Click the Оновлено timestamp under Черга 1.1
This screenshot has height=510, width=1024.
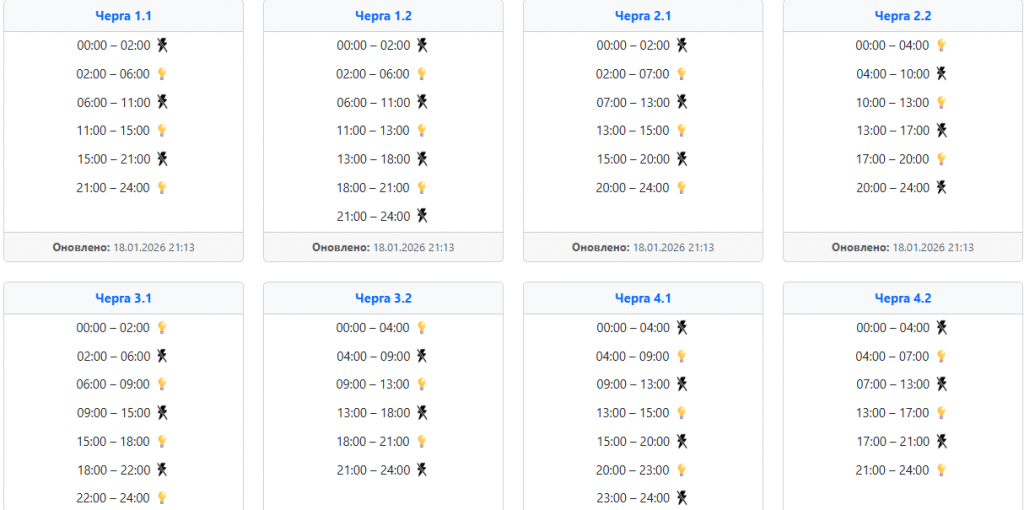(x=123, y=247)
